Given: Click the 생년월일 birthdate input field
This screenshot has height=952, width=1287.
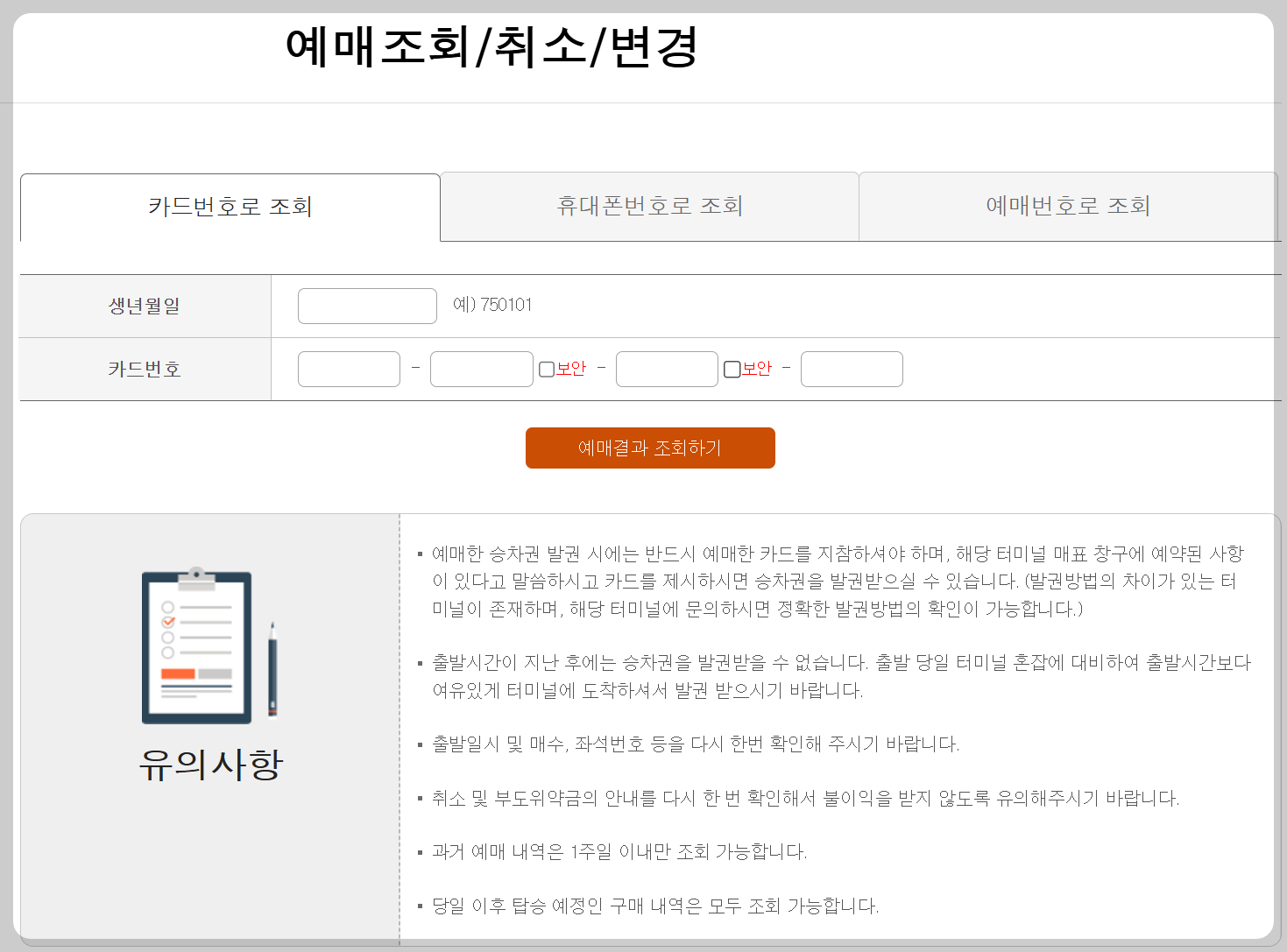Looking at the screenshot, I should 366,306.
